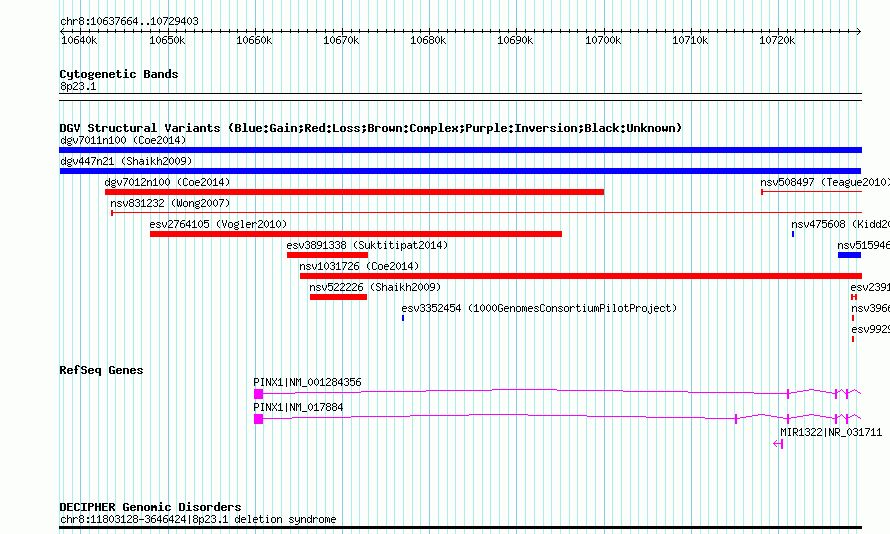890x534 pixels.
Task: Open the esv3891338 (Suktitipat2014) label
Action: [x=367, y=245]
